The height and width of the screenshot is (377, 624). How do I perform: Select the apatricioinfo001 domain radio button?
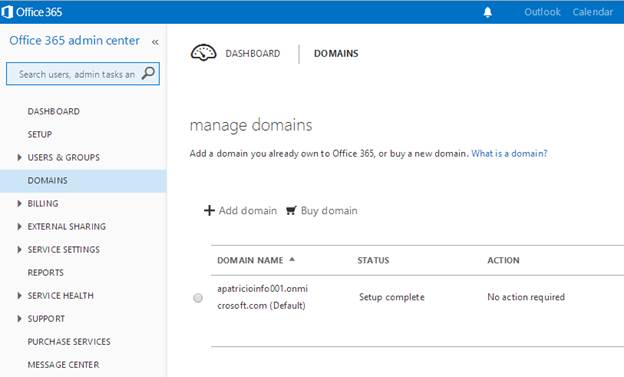point(198,298)
